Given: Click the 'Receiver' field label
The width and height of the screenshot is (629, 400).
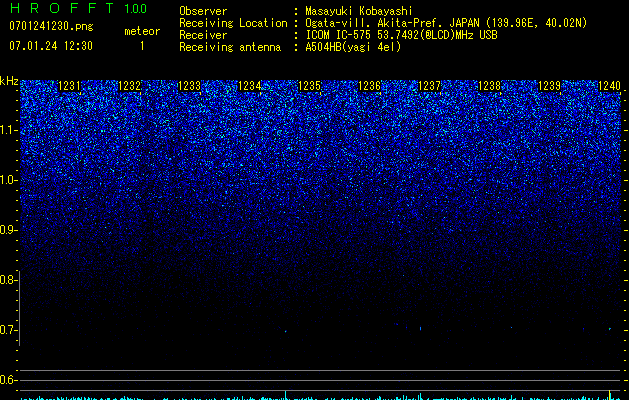Looking at the screenshot, I should click(x=203, y=35).
